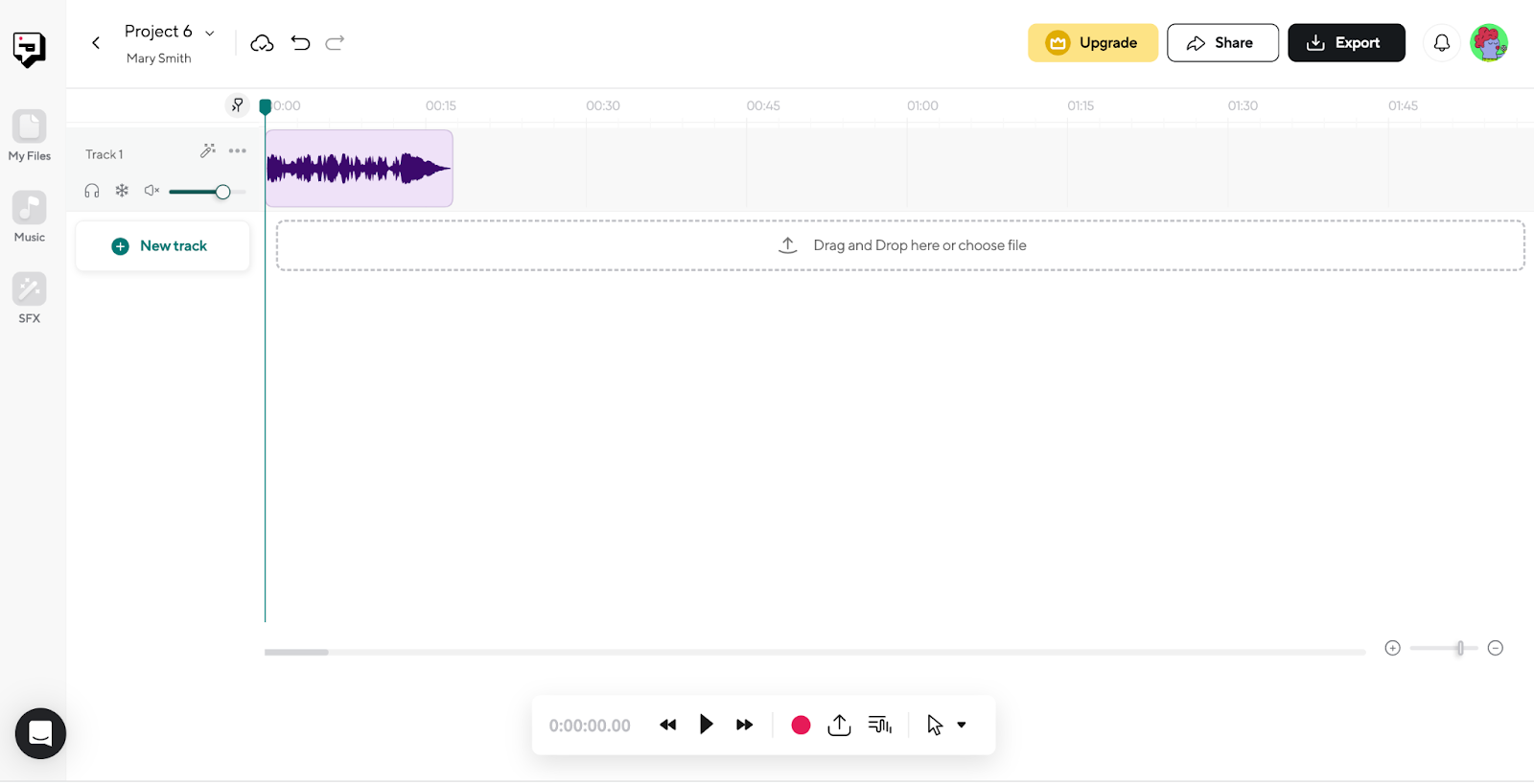Click the New track button
Image resolution: width=1534 pixels, height=784 pixels.
(163, 246)
